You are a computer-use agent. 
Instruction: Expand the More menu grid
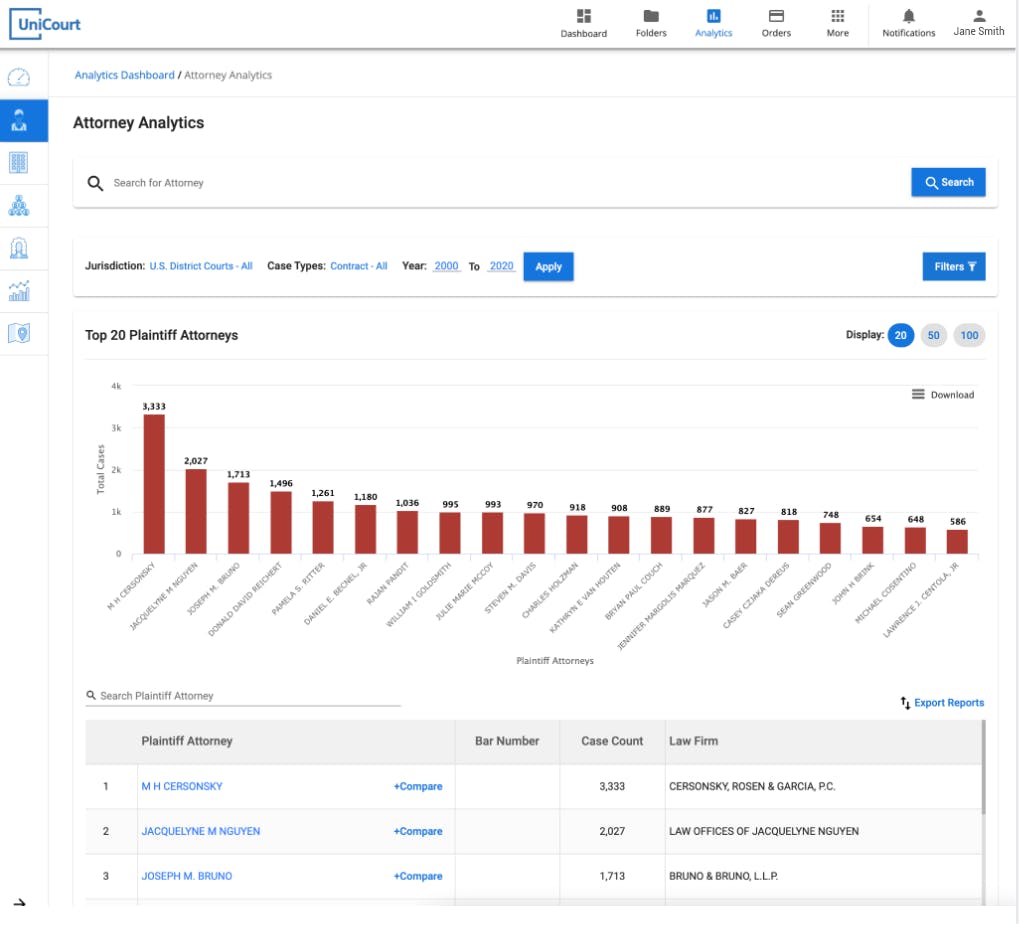837,23
